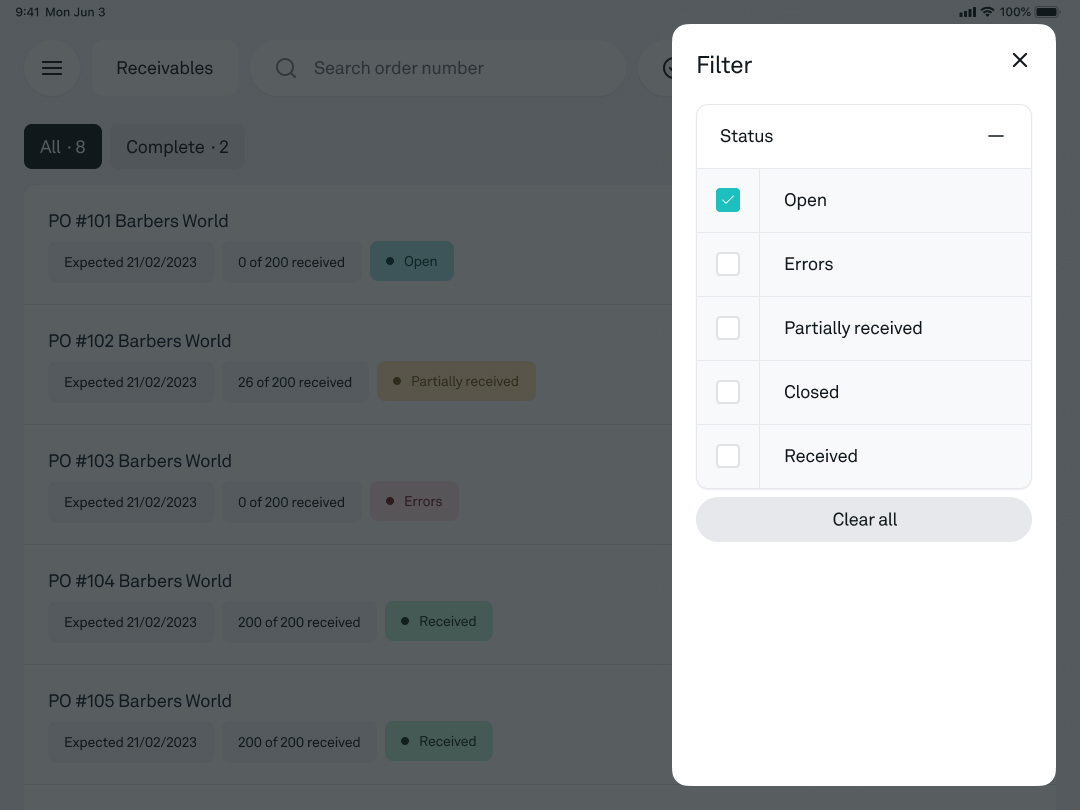This screenshot has height=810, width=1080.
Task: Switch to the Complete · 2 tab
Action: tap(177, 147)
